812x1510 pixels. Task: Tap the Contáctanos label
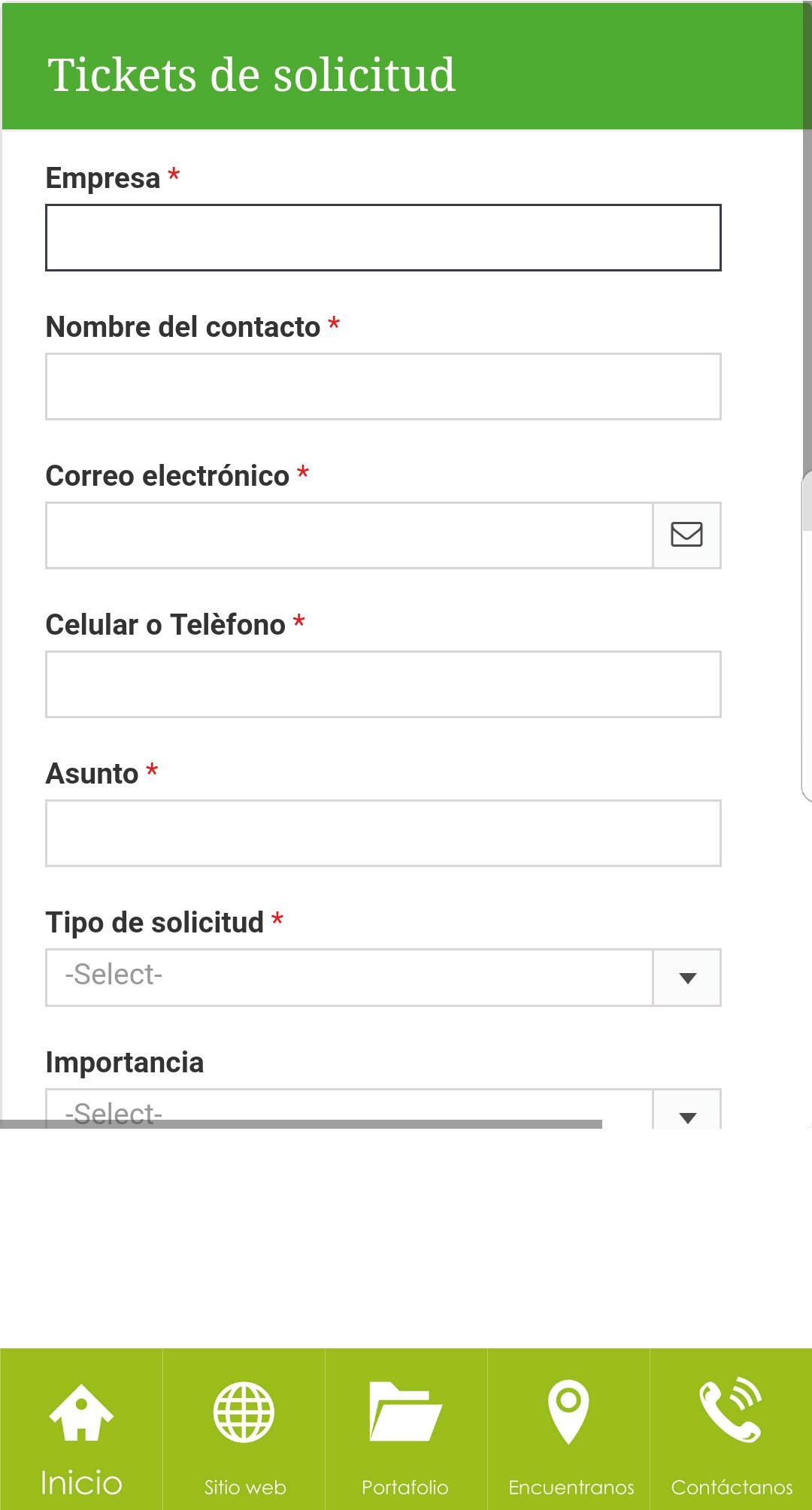(732, 1487)
